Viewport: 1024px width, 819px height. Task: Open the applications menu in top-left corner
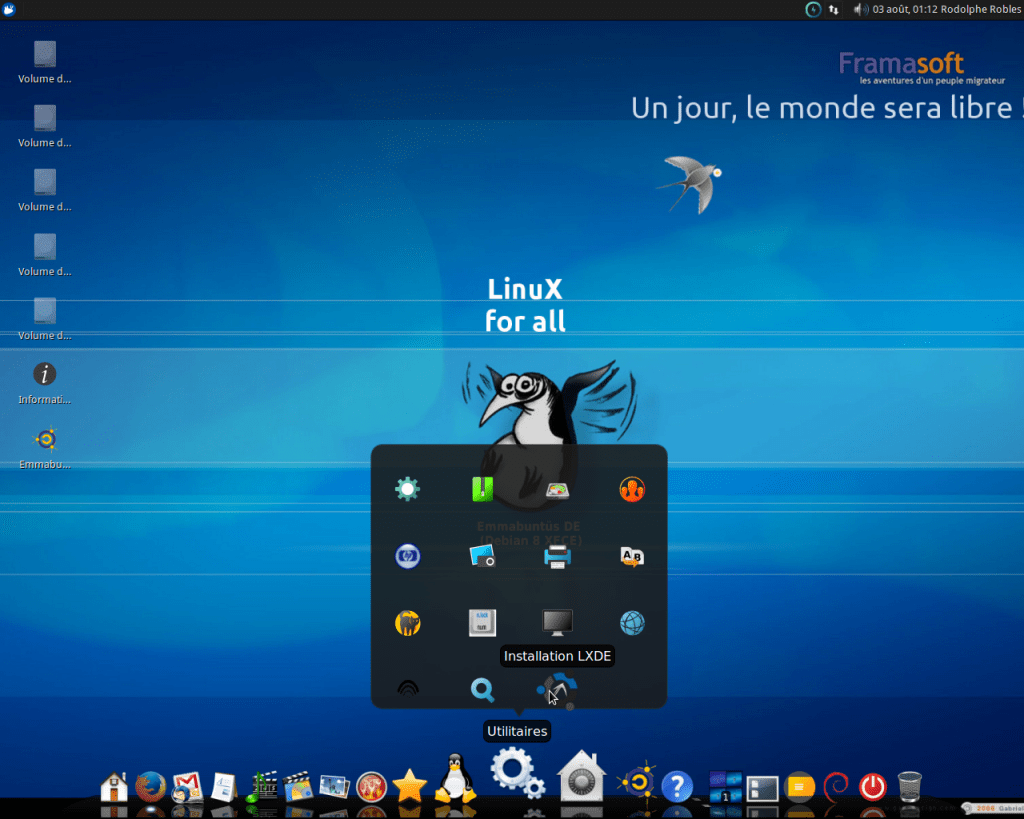click(x=10, y=9)
